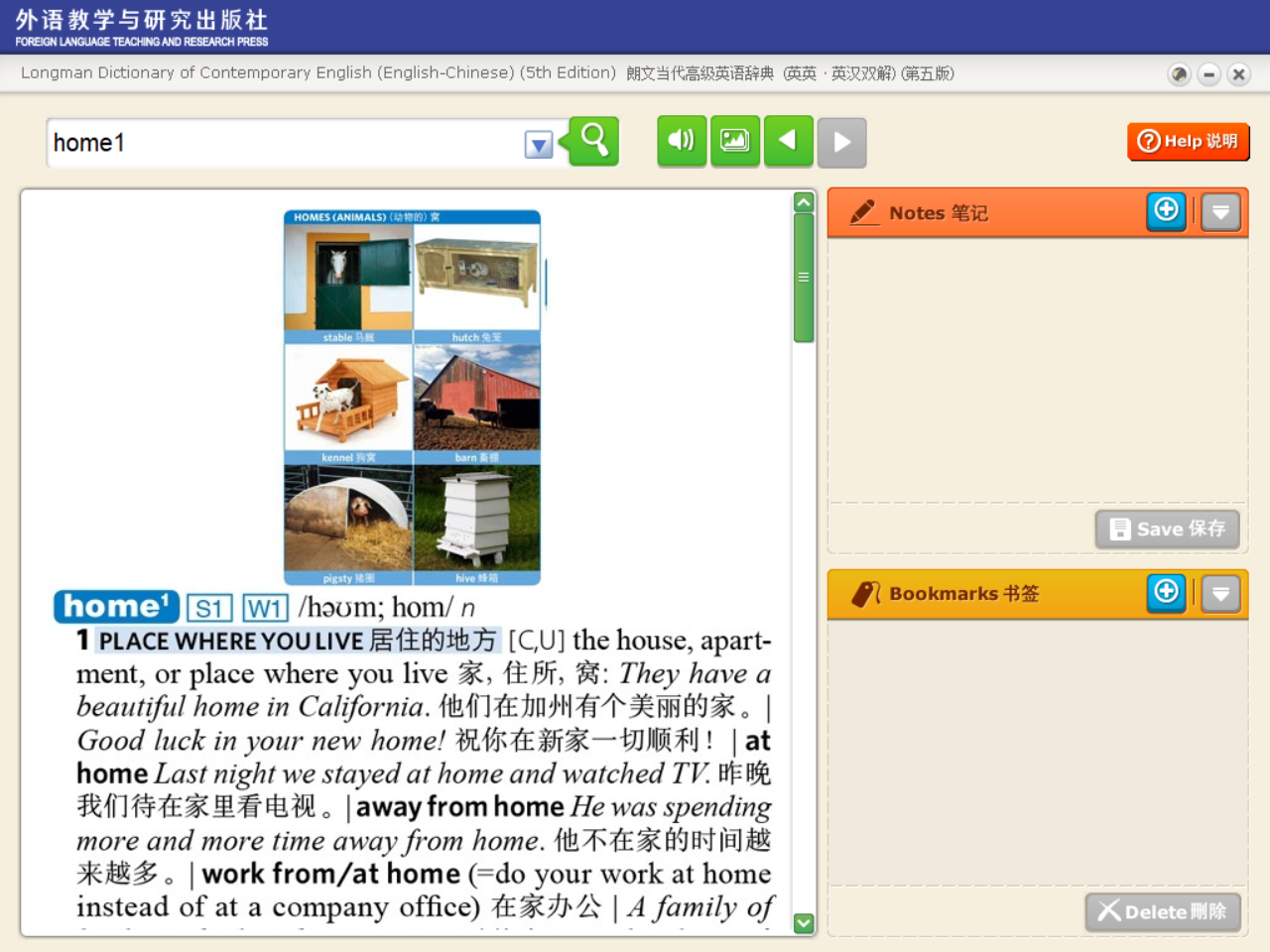The height and width of the screenshot is (952, 1270).
Task: Collapse the Bookmarks panel arrow
Action: (x=1221, y=594)
